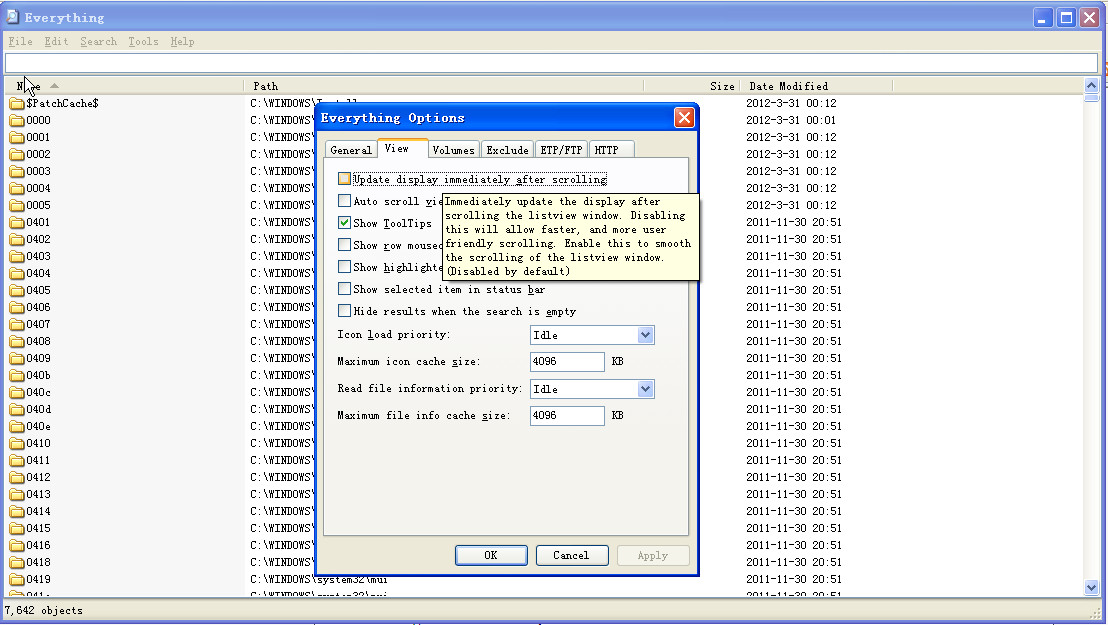Enable Update display immediately after scrolling
The height and width of the screenshot is (625, 1108).
coord(344,179)
